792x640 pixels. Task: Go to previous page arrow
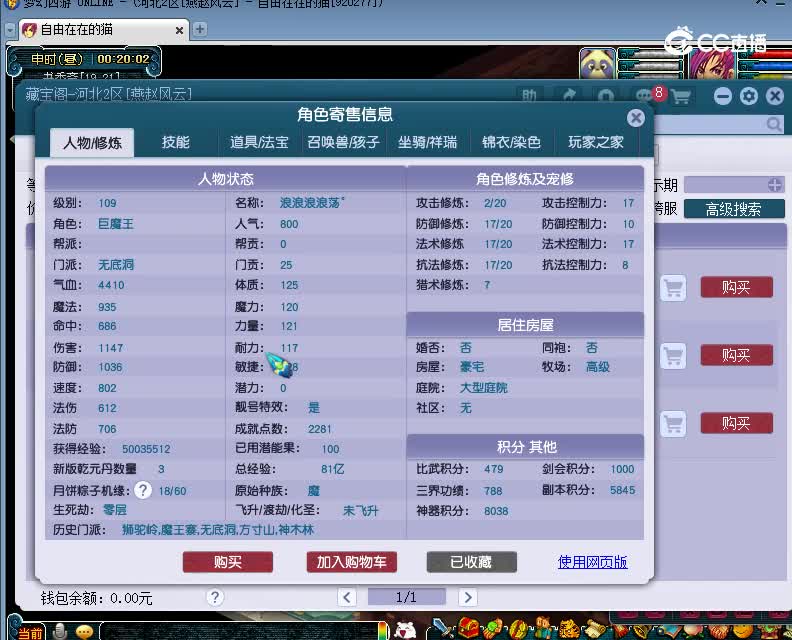click(x=346, y=598)
